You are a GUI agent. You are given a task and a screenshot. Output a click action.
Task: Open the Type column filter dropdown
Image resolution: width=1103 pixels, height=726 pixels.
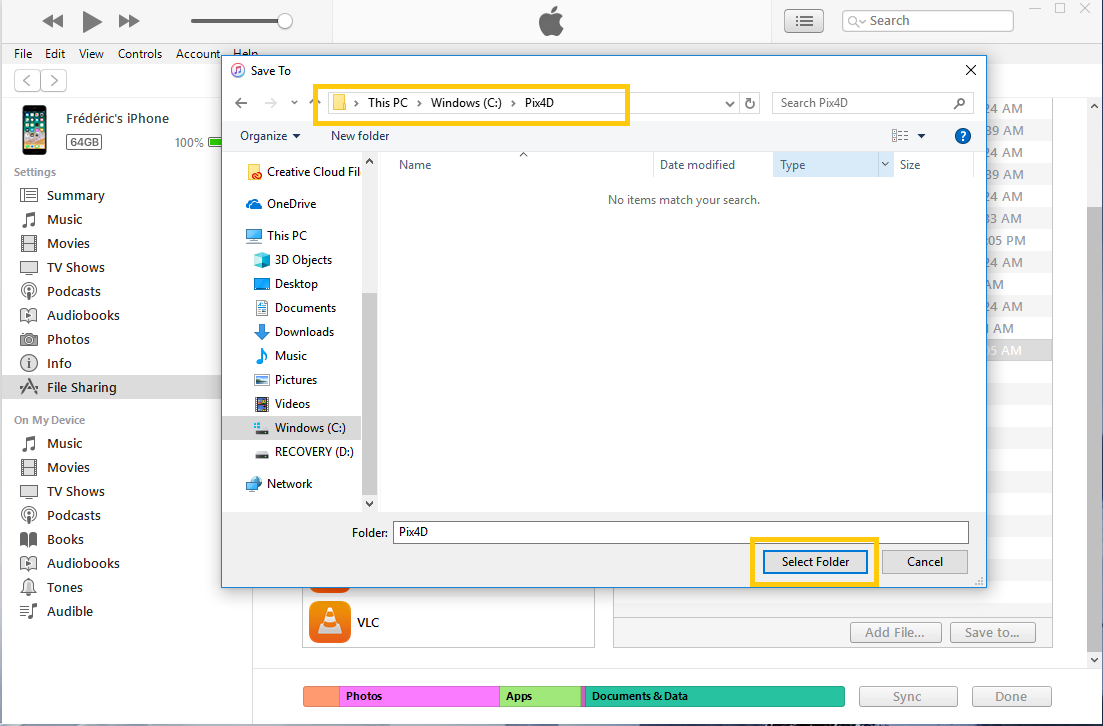coord(885,165)
